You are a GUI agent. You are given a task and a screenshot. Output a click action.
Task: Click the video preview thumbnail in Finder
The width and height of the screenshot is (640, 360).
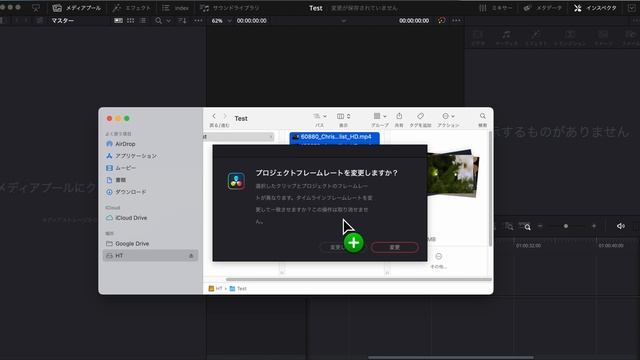[x=453, y=173]
